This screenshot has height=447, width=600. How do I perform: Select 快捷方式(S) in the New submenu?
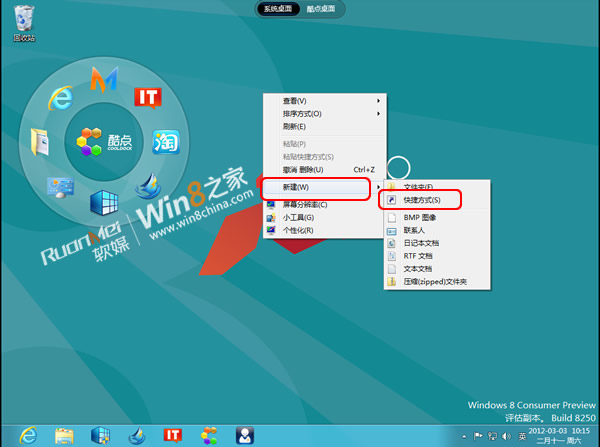coord(437,200)
